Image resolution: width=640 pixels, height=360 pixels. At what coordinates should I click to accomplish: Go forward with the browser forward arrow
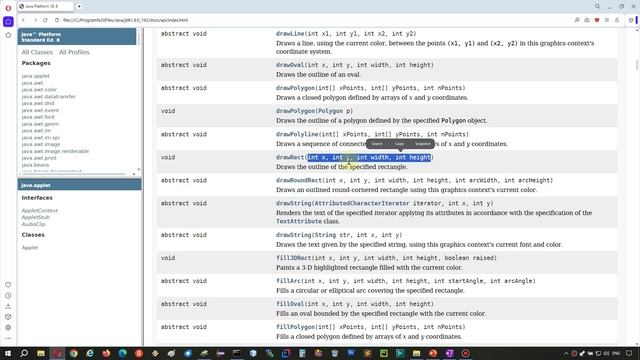[35, 20]
